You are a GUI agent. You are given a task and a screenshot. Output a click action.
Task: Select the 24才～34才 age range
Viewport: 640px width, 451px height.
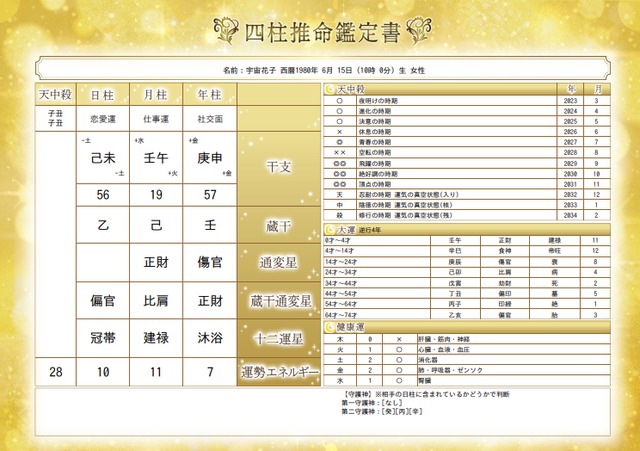[x=341, y=272]
